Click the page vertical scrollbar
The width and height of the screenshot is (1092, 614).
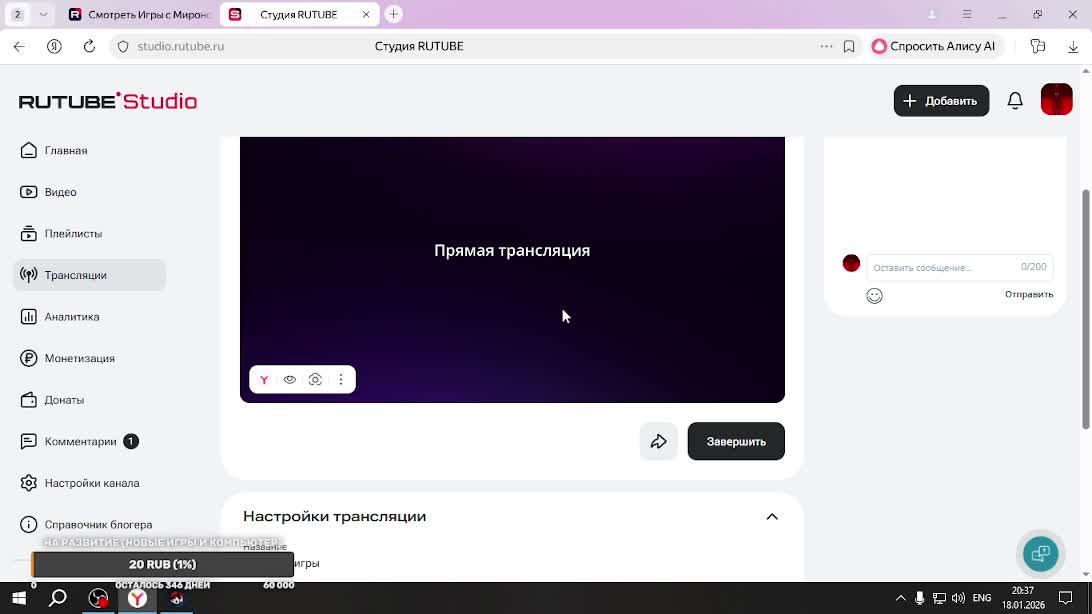click(1086, 310)
